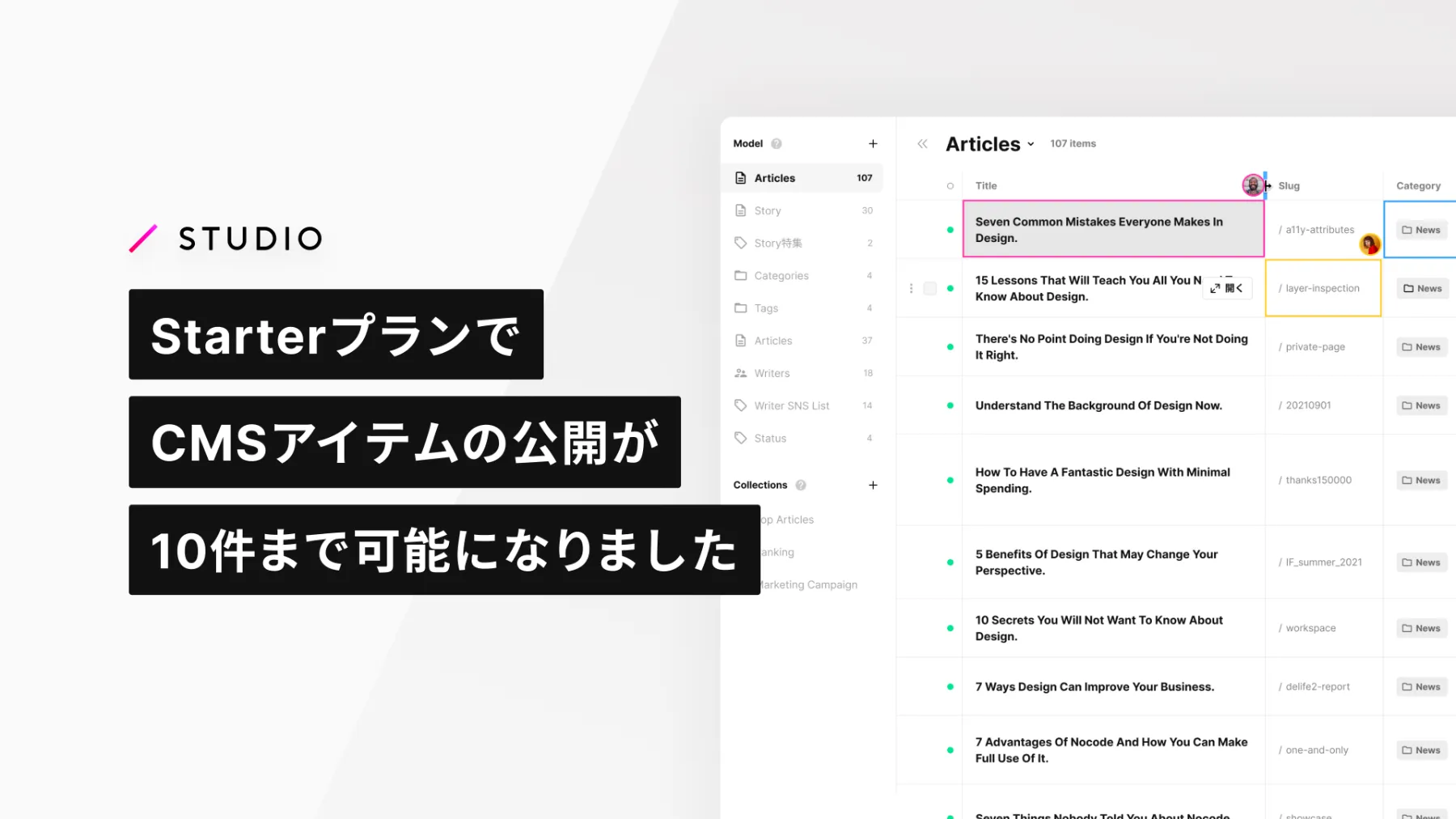Screen dimensions: 1456x819
Task: Select the "Understand The Background Of Design Now." title
Action: point(1098,405)
